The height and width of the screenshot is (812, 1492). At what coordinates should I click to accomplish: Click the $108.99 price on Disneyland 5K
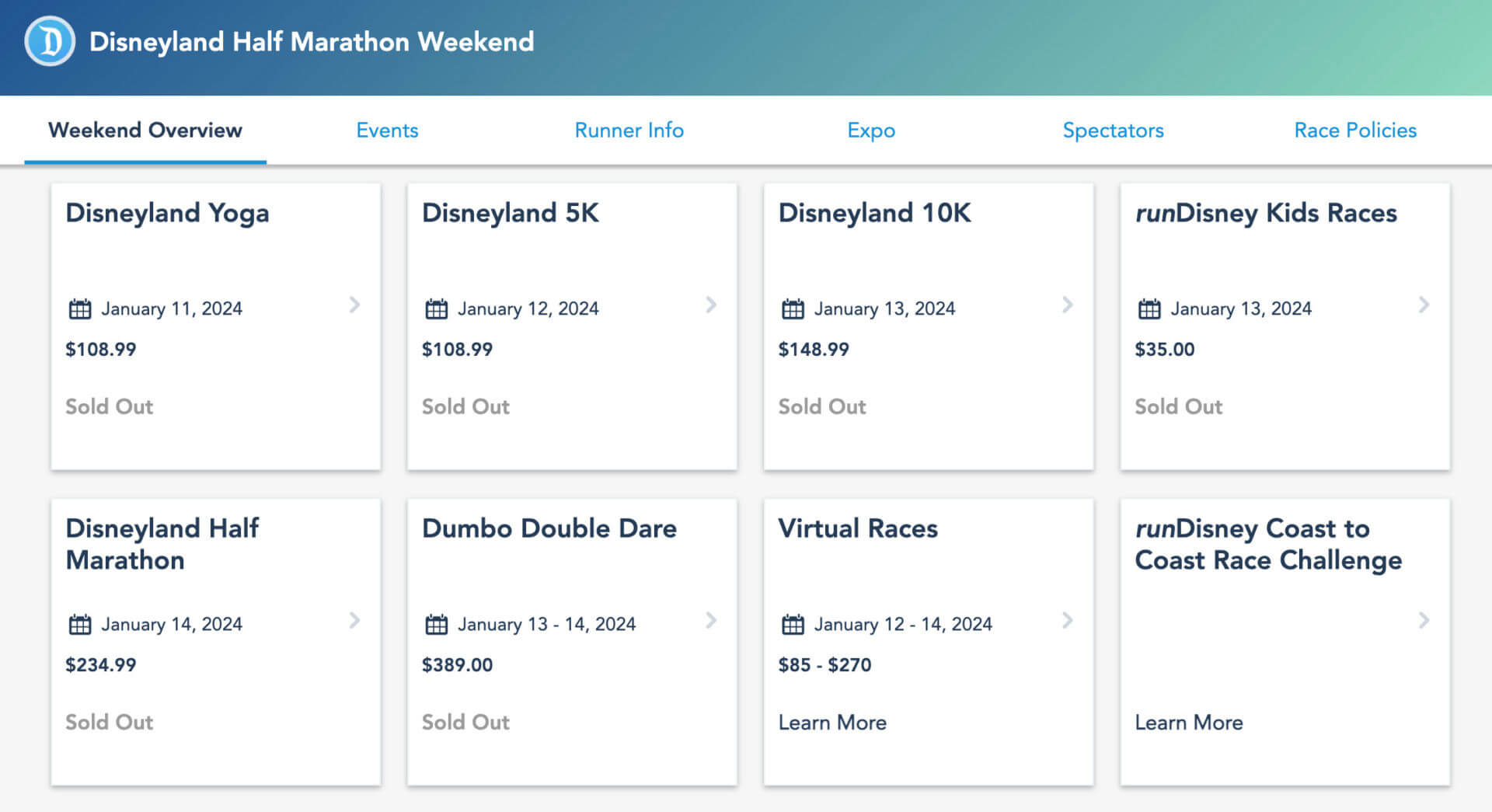click(457, 350)
